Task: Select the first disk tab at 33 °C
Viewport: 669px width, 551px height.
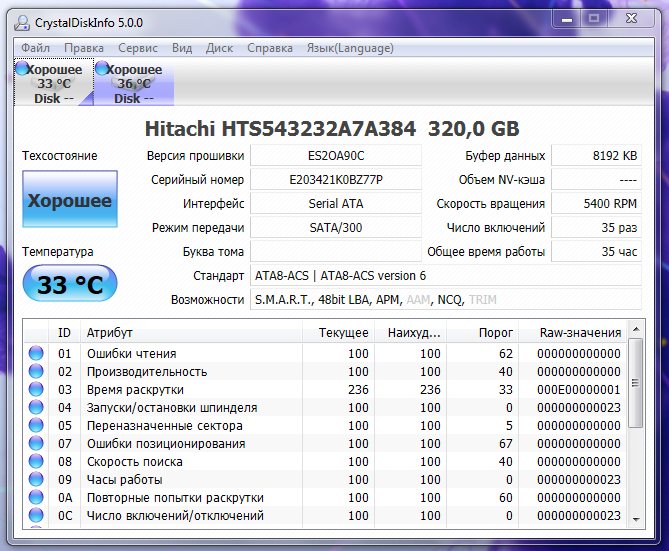Action: [54, 83]
